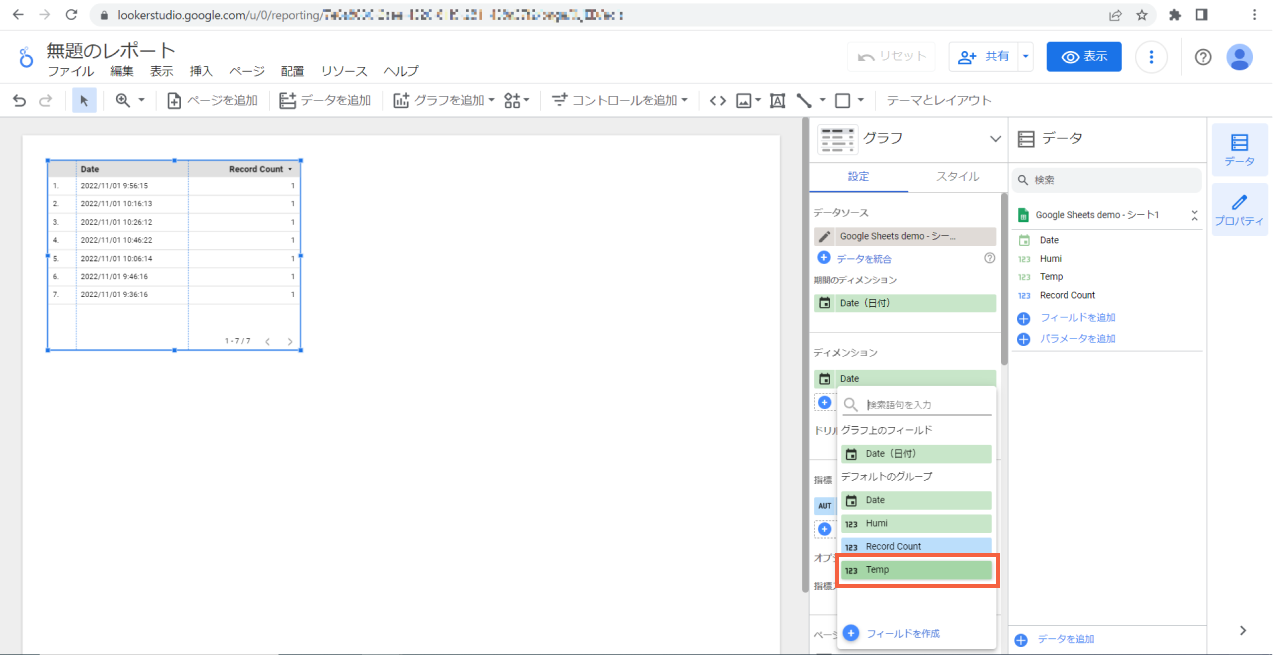
Task: Collapse the Google Sheets demo data source
Action: pos(1194,213)
